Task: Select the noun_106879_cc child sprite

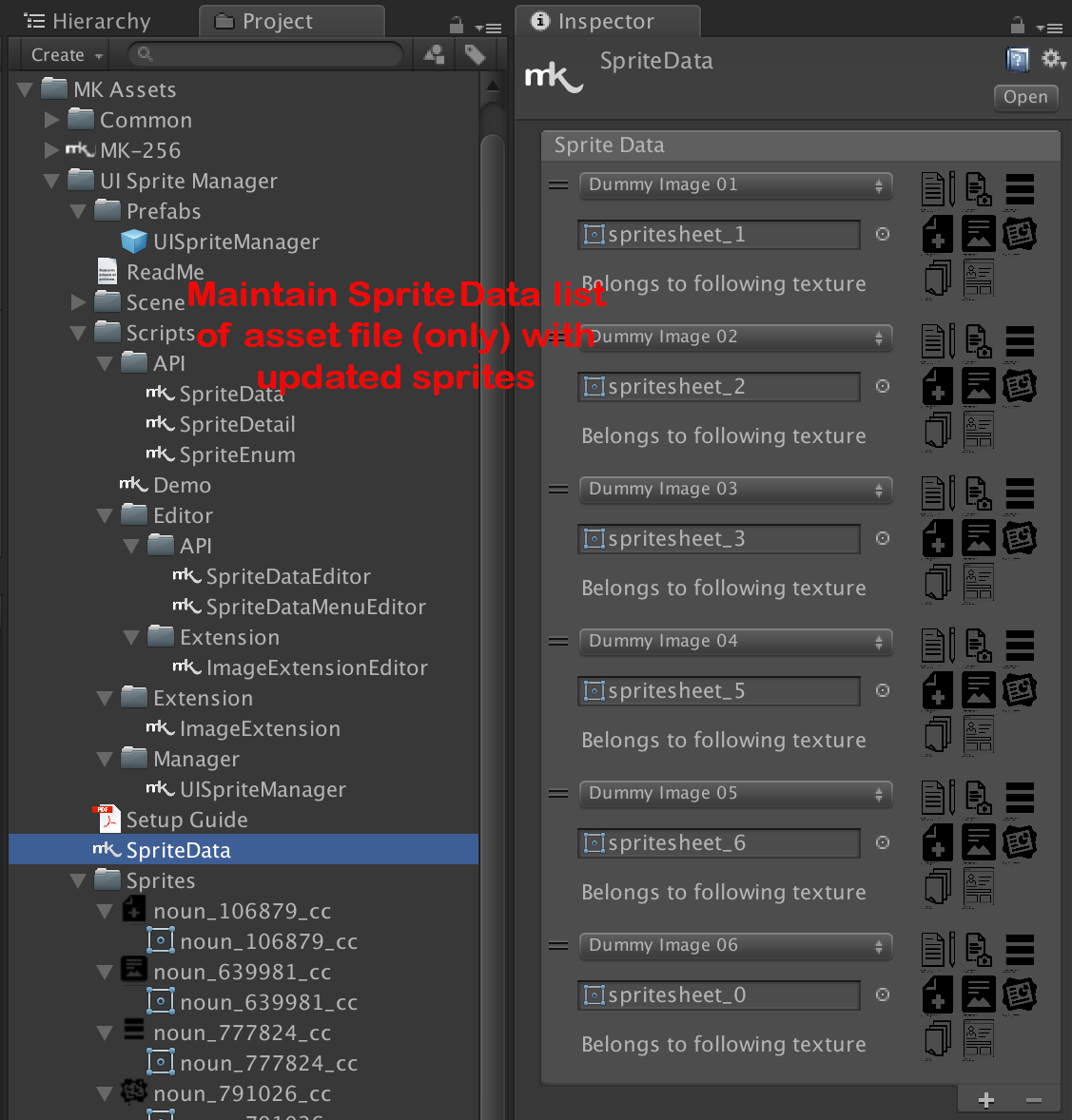Action: pos(251,941)
